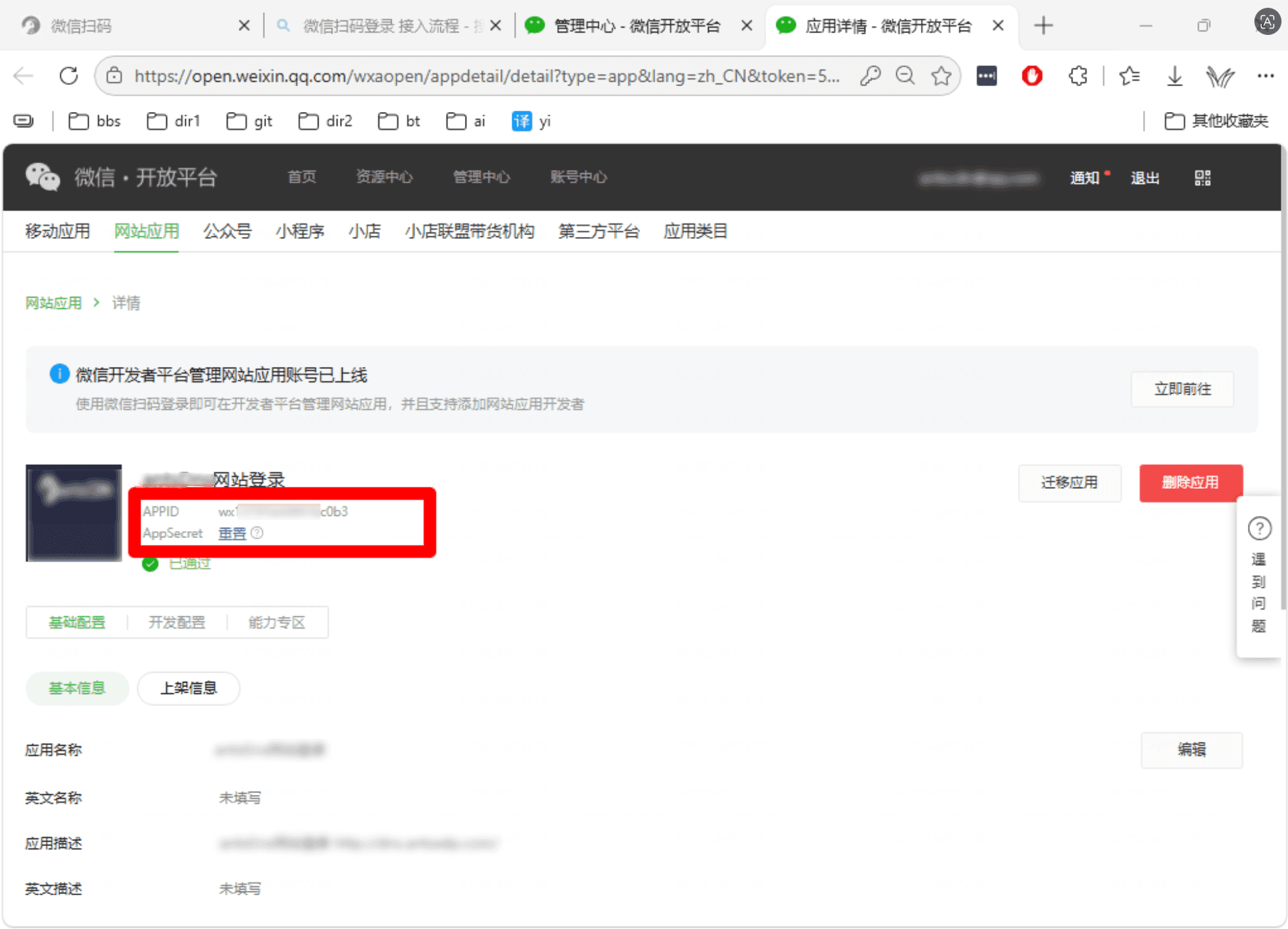Click the 编辑 button beside 应用名称
The height and width of the screenshot is (929, 1288).
point(1192,750)
